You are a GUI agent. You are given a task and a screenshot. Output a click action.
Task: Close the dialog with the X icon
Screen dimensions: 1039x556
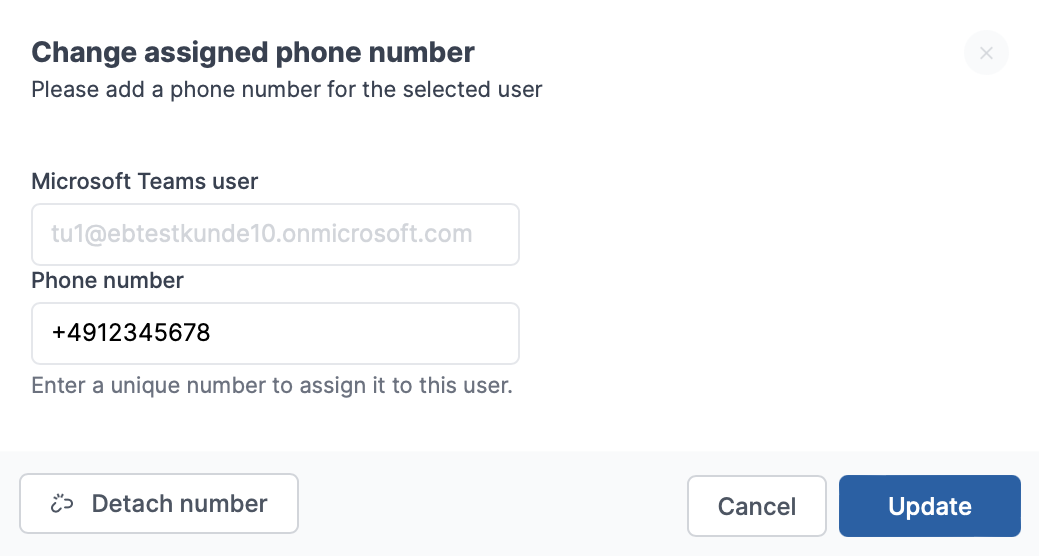[x=986, y=53]
